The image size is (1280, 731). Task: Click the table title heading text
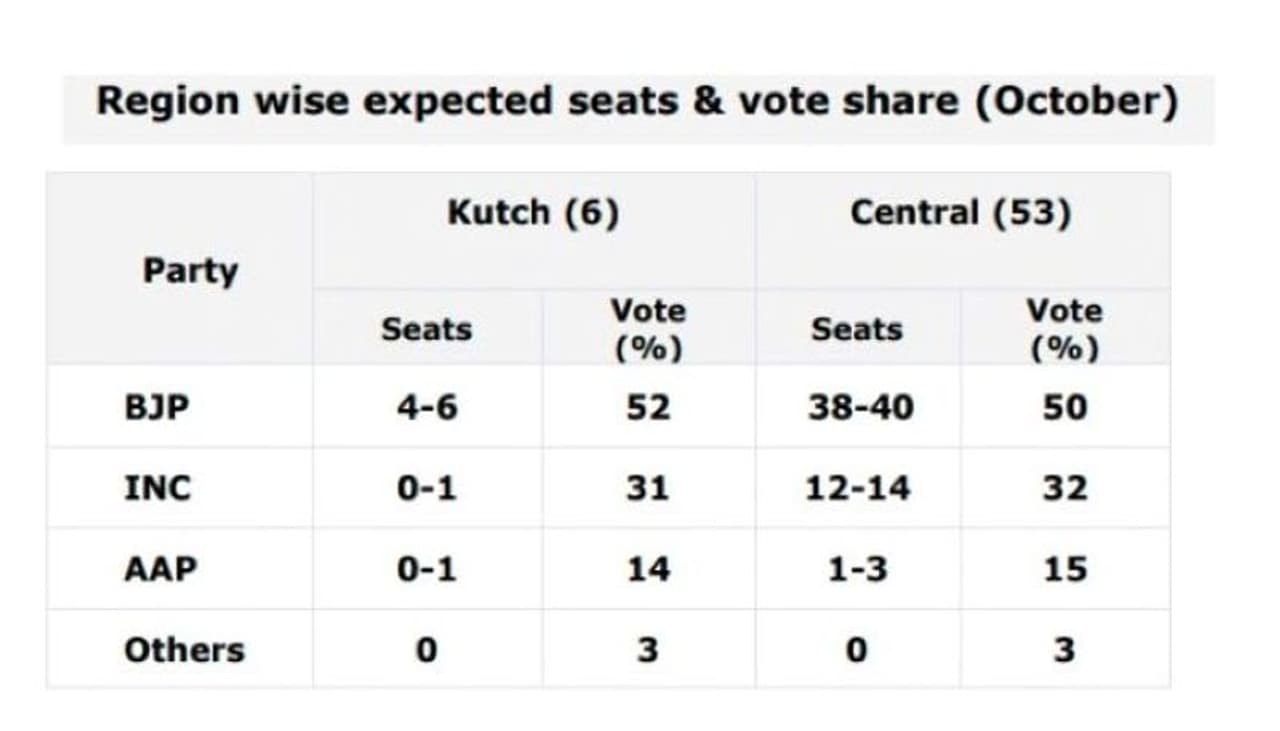(637, 102)
